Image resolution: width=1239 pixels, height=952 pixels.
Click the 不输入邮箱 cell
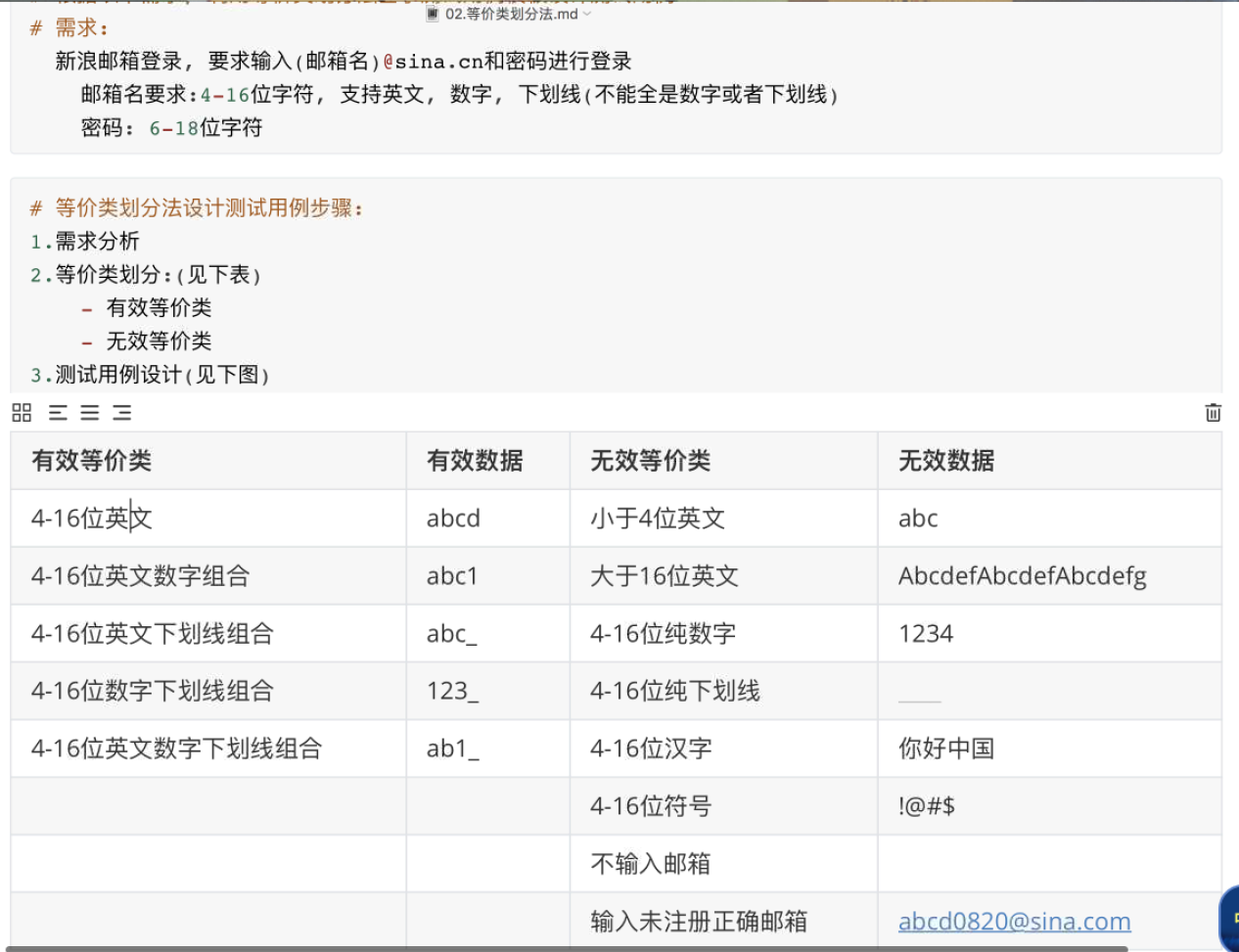[x=724, y=864]
